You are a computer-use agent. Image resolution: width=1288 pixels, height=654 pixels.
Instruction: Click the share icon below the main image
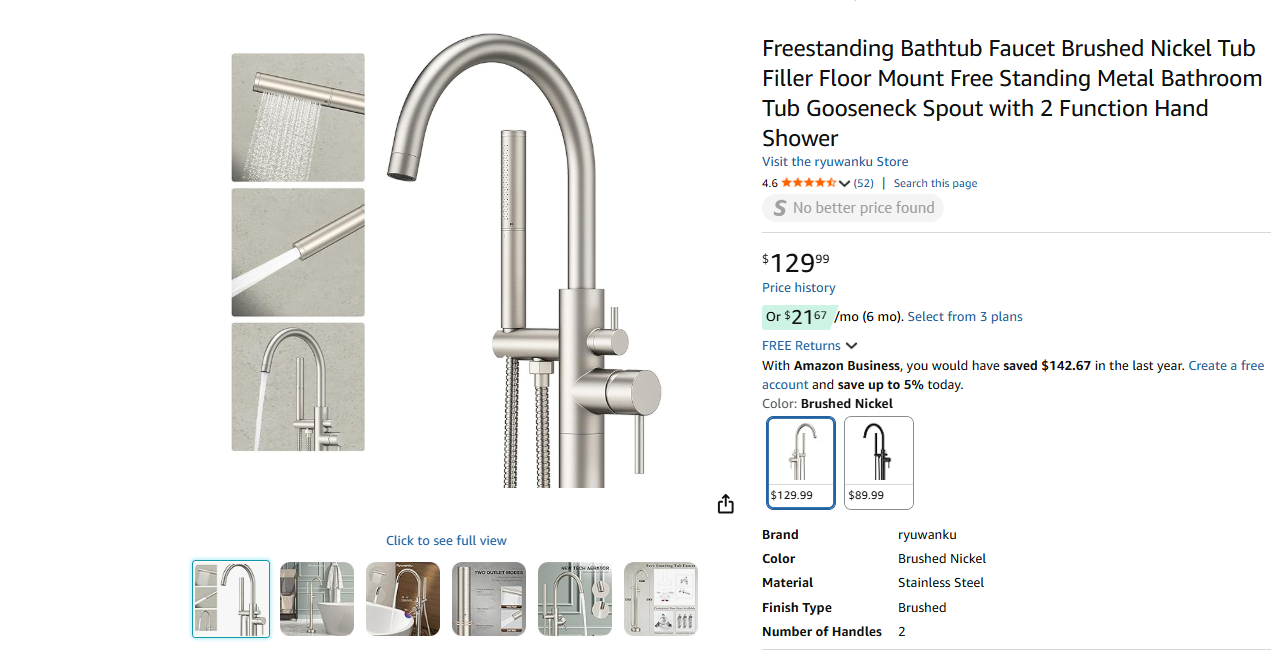pyautogui.click(x=725, y=503)
